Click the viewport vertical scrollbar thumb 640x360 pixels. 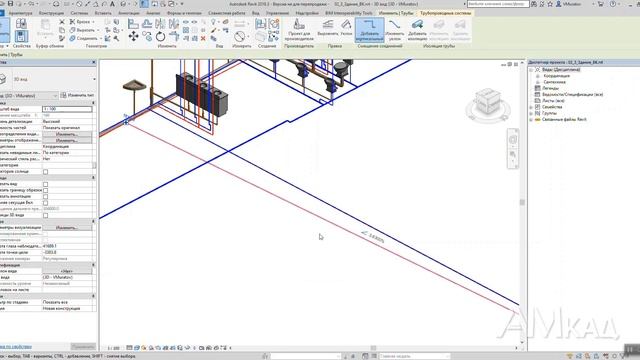click(522, 202)
